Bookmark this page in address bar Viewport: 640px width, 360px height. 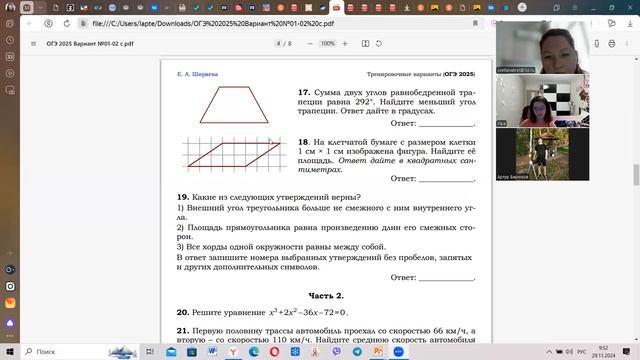tap(475, 24)
